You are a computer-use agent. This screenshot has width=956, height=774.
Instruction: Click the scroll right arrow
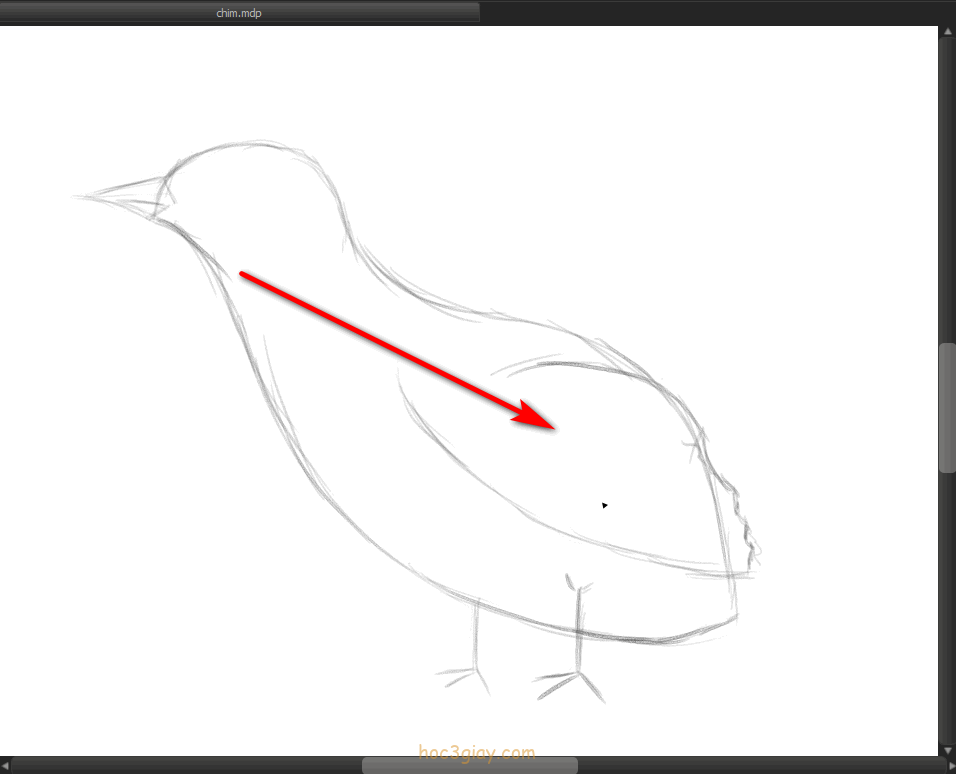(x=952, y=766)
